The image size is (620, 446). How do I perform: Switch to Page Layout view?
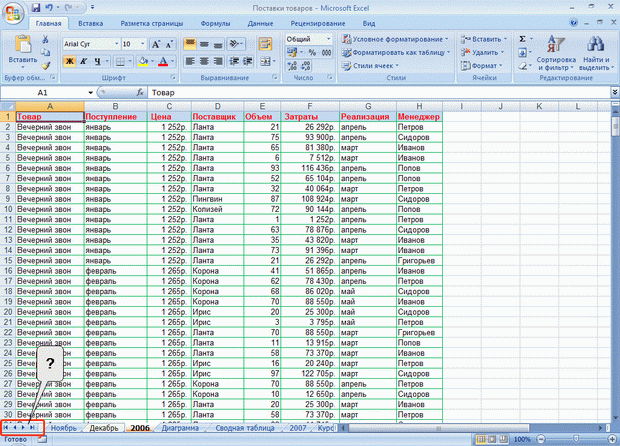(x=492, y=439)
